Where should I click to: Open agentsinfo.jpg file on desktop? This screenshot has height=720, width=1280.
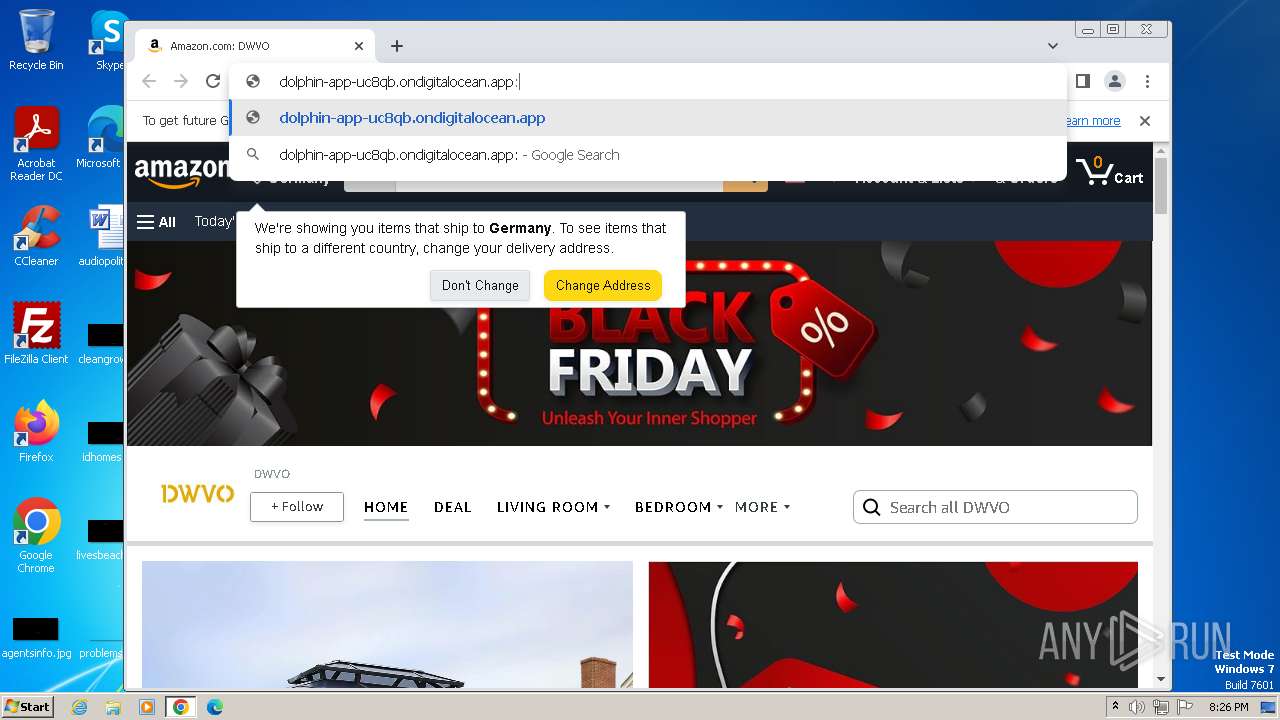click(36, 639)
